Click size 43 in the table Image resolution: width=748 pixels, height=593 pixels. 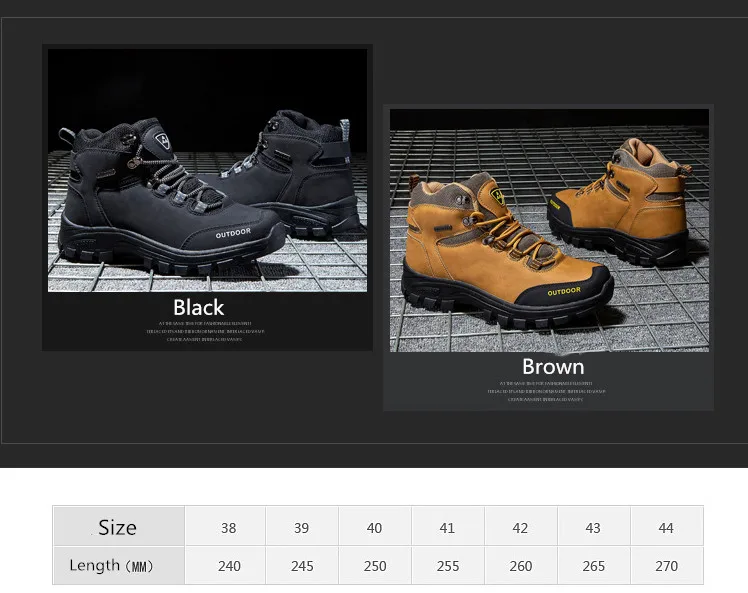click(x=594, y=527)
